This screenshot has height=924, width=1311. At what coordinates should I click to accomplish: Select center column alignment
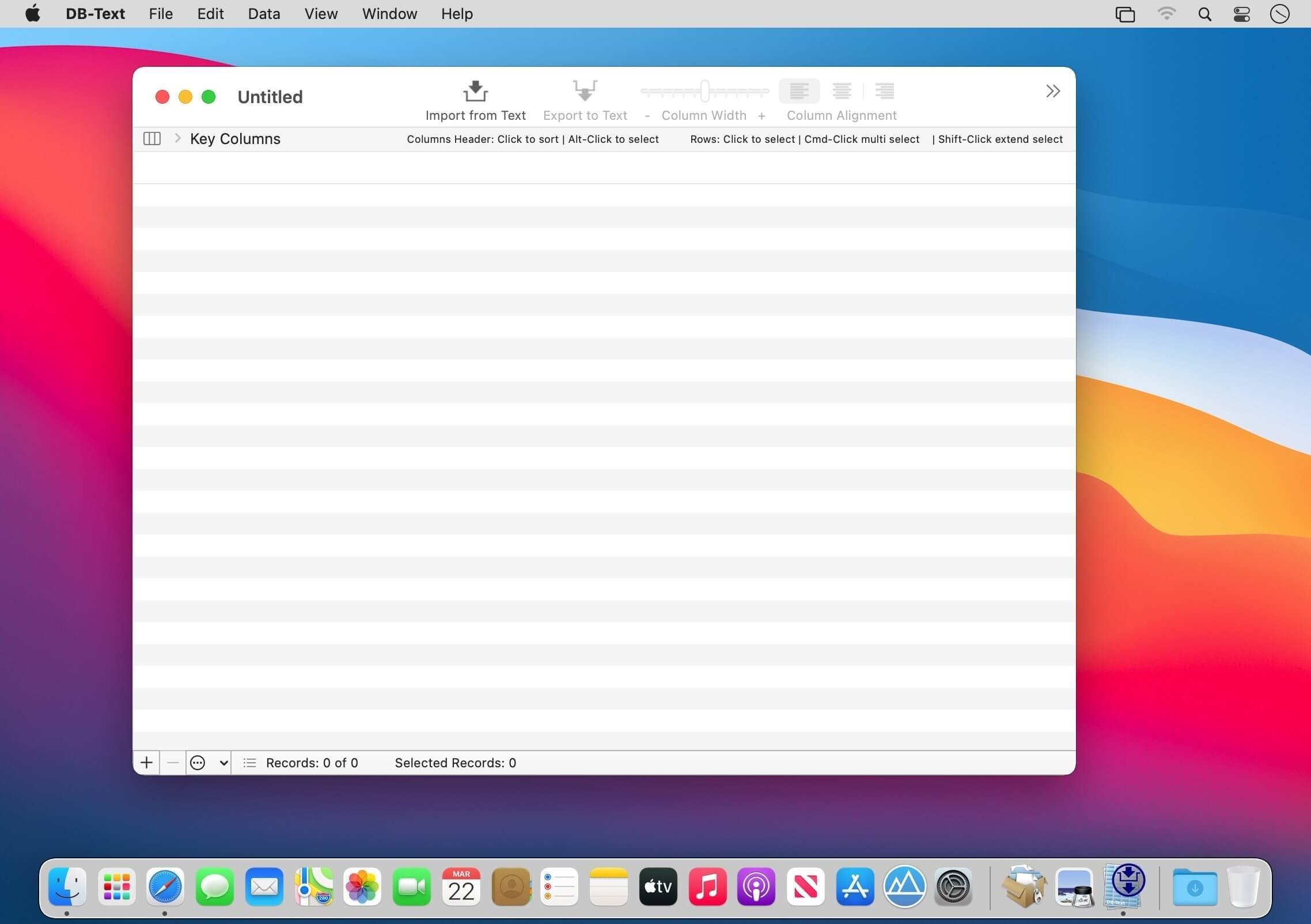point(842,91)
